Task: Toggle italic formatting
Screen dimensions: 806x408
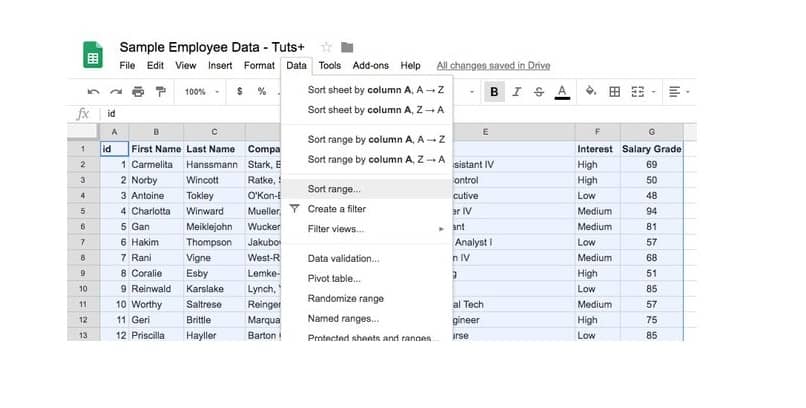Action: (x=517, y=92)
